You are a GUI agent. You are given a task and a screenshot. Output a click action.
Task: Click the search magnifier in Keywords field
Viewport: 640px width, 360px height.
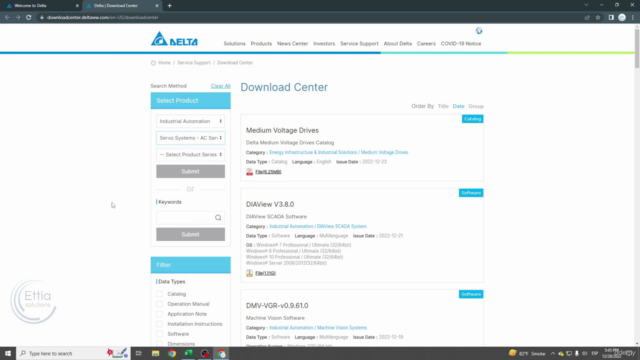218,218
